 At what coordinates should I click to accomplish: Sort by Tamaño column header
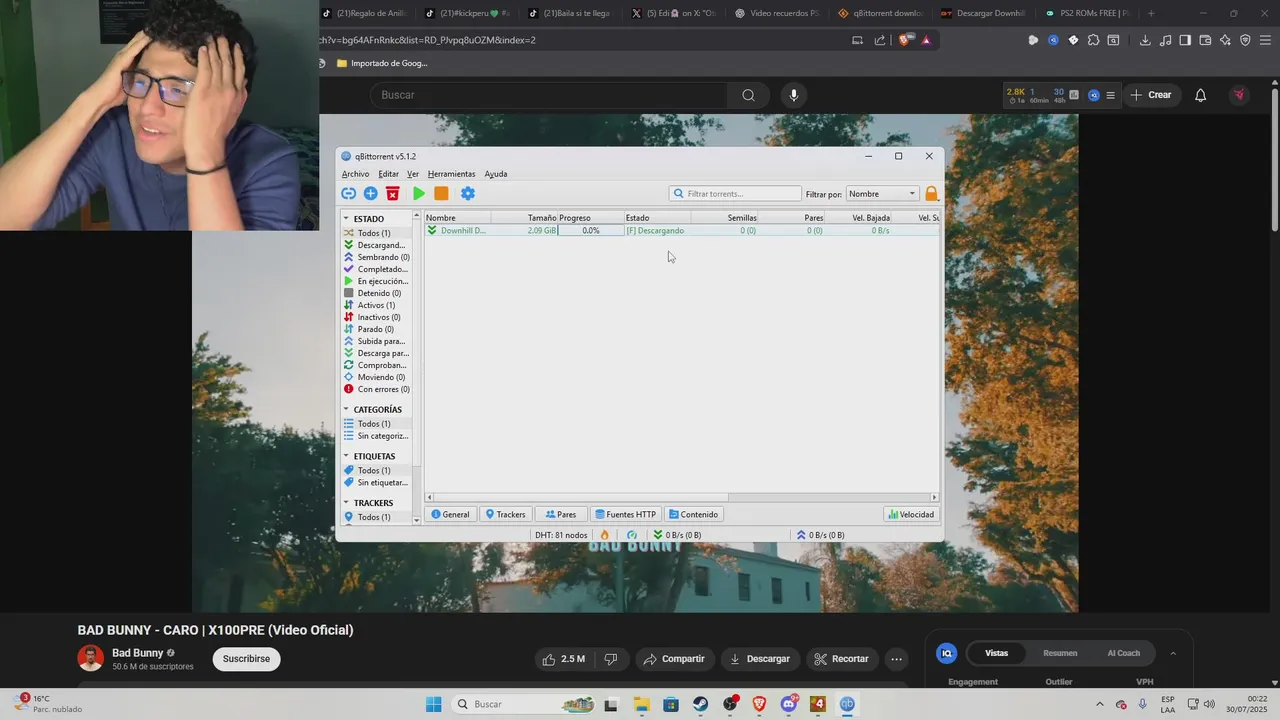coord(524,218)
